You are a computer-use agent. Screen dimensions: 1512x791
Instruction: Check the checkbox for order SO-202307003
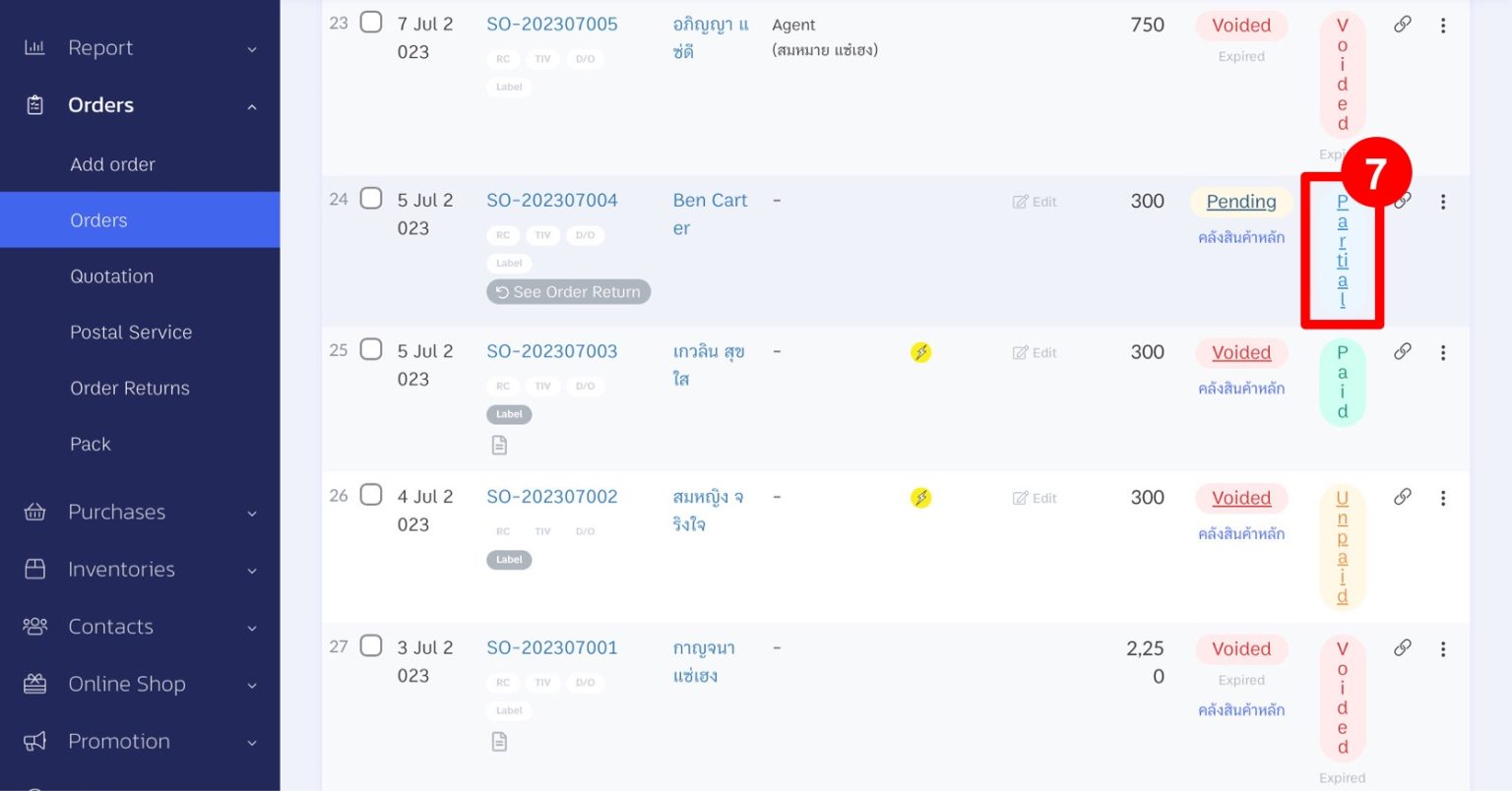click(x=371, y=349)
